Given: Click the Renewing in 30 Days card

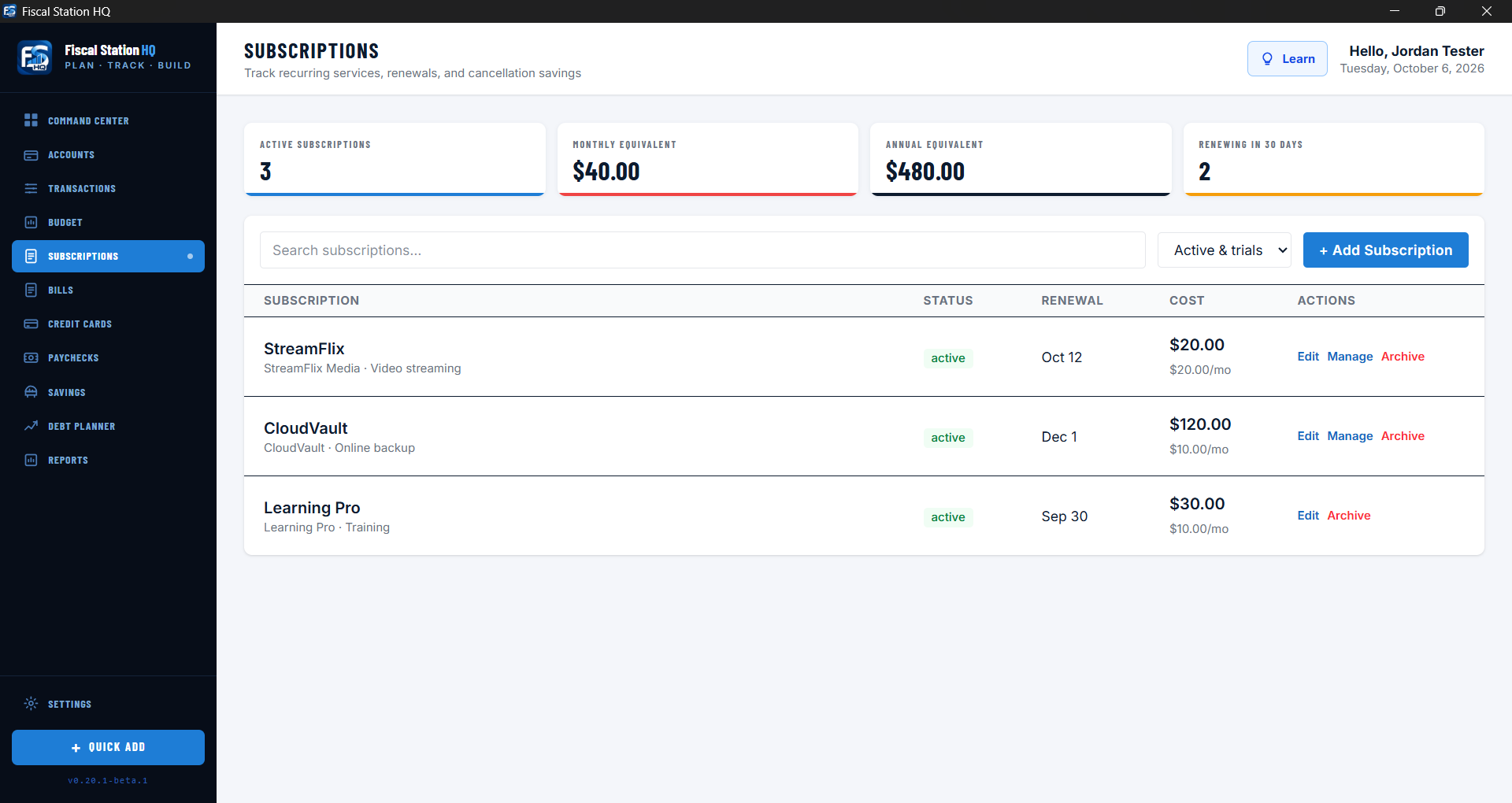Looking at the screenshot, I should tap(1333, 159).
